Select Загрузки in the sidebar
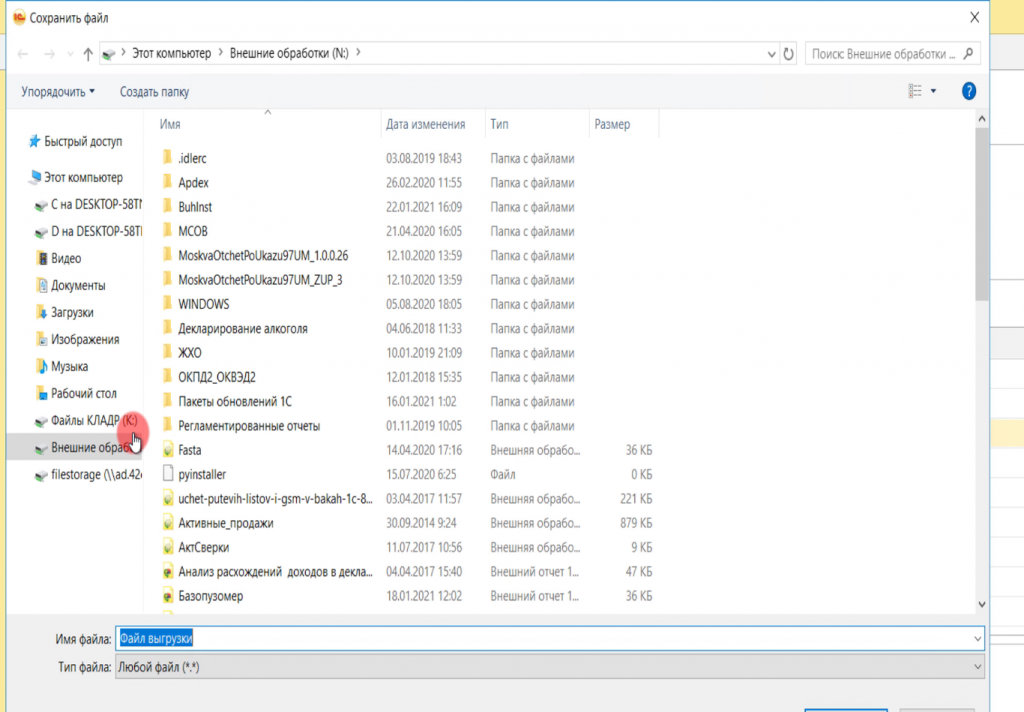This screenshot has width=1024, height=712. coord(72,312)
